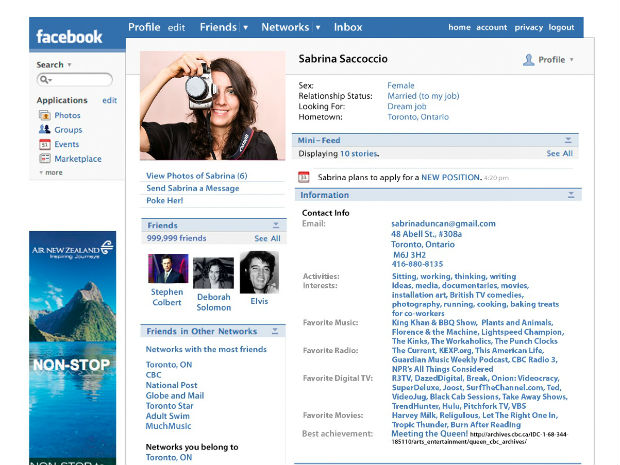Click the Deborah Solomon name link
620x465 pixels.
pyautogui.click(x=214, y=302)
